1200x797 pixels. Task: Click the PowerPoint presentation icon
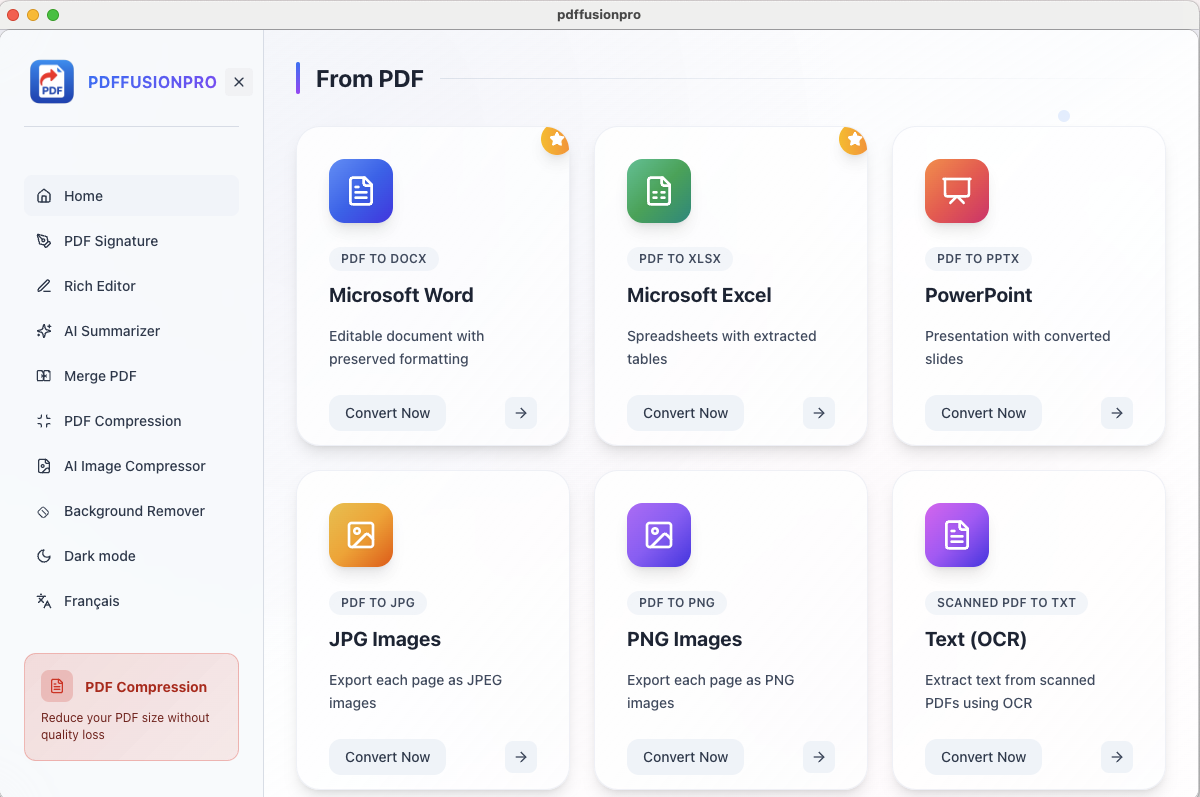(x=957, y=191)
